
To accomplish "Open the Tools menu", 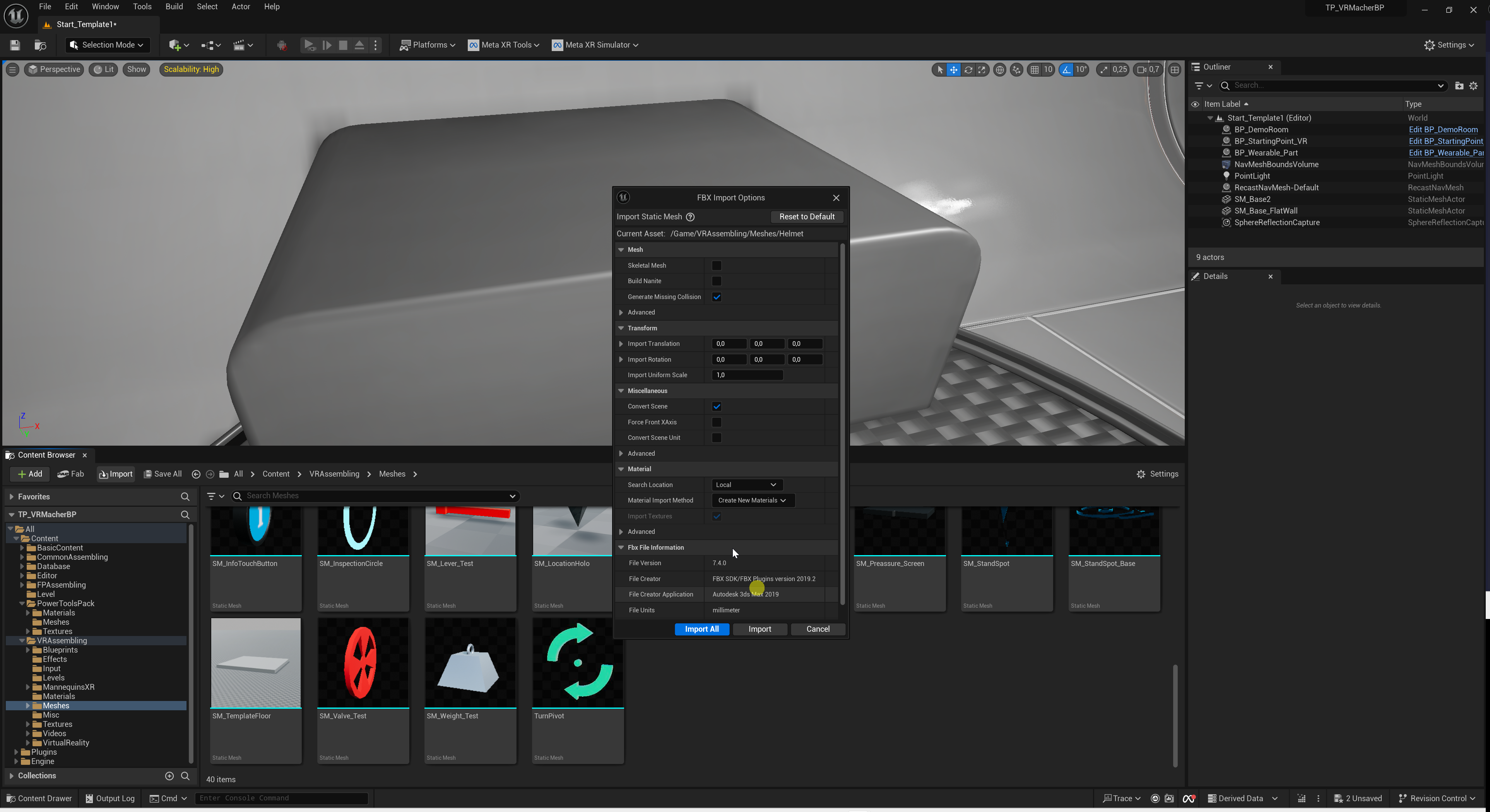I will pos(142,7).
